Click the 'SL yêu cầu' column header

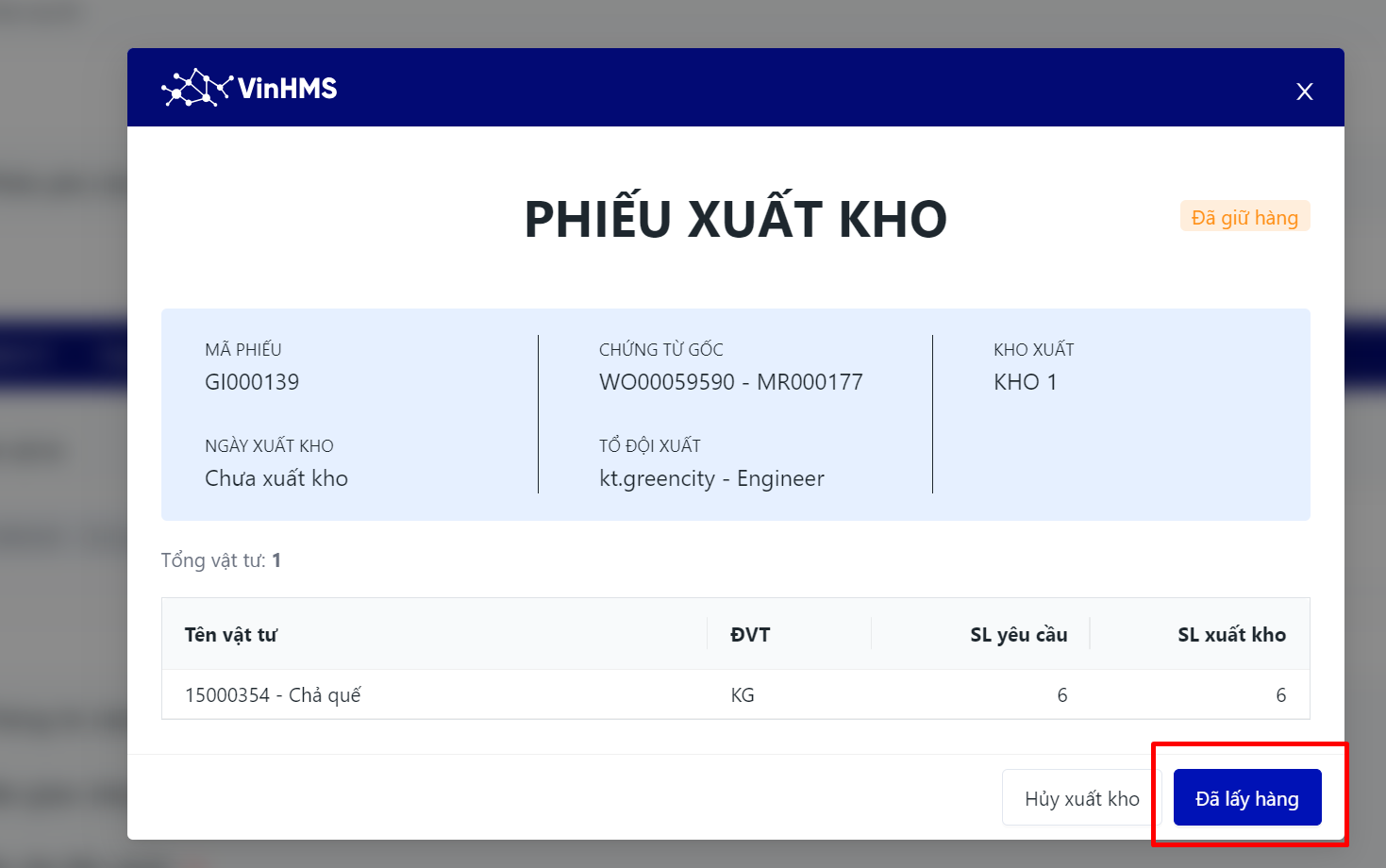pyautogui.click(x=1018, y=635)
